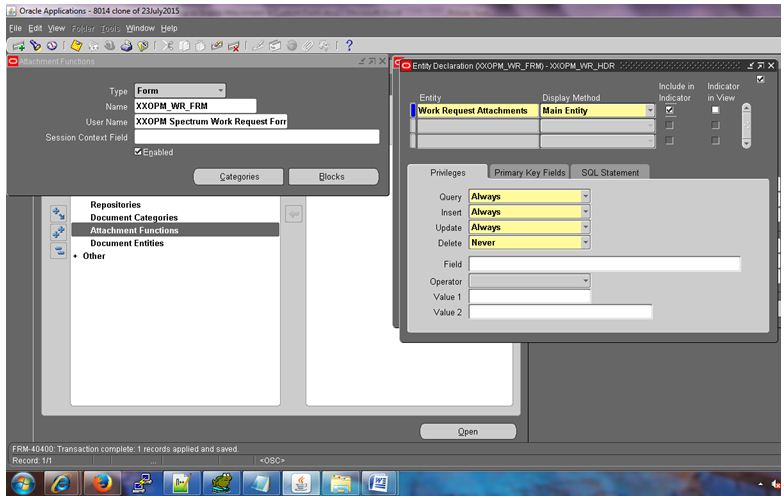Save using the yellow disk toolbar icon
Screen dimensions: 784x498
coord(76,46)
